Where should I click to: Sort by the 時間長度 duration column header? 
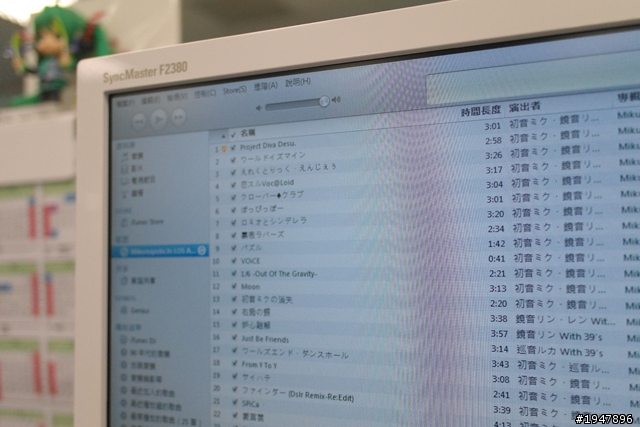point(480,110)
